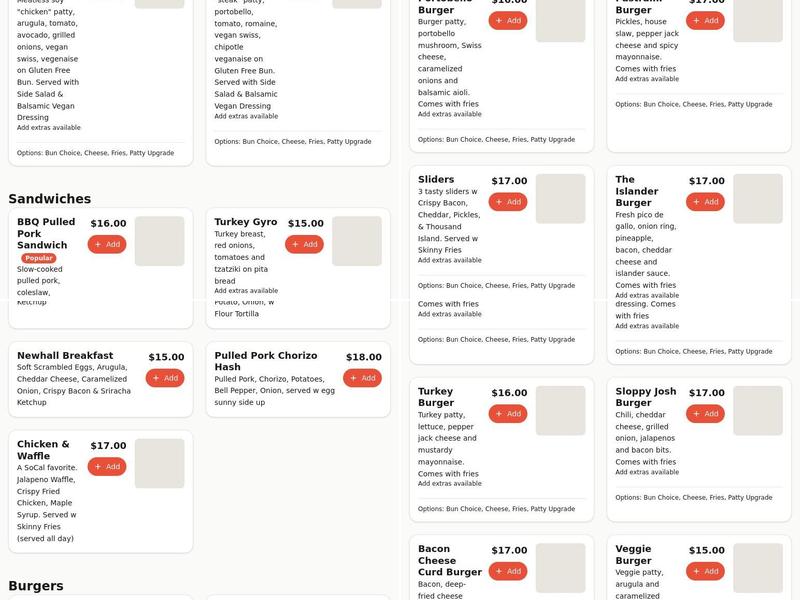The height and width of the screenshot is (600, 800).
Task: Add The Islander Burger to order
Action: click(x=705, y=202)
